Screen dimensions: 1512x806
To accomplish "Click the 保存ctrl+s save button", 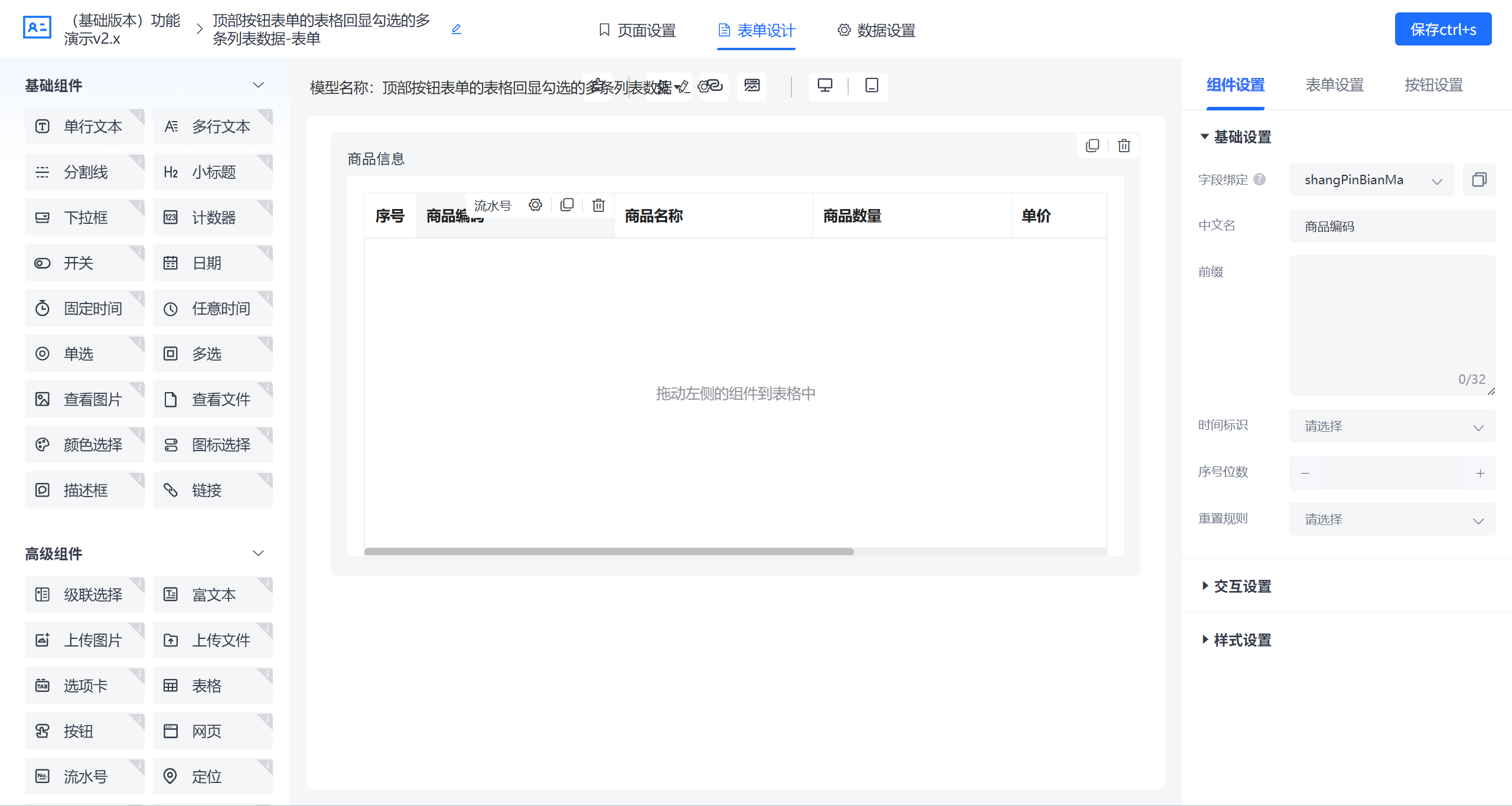I will click(1443, 29).
